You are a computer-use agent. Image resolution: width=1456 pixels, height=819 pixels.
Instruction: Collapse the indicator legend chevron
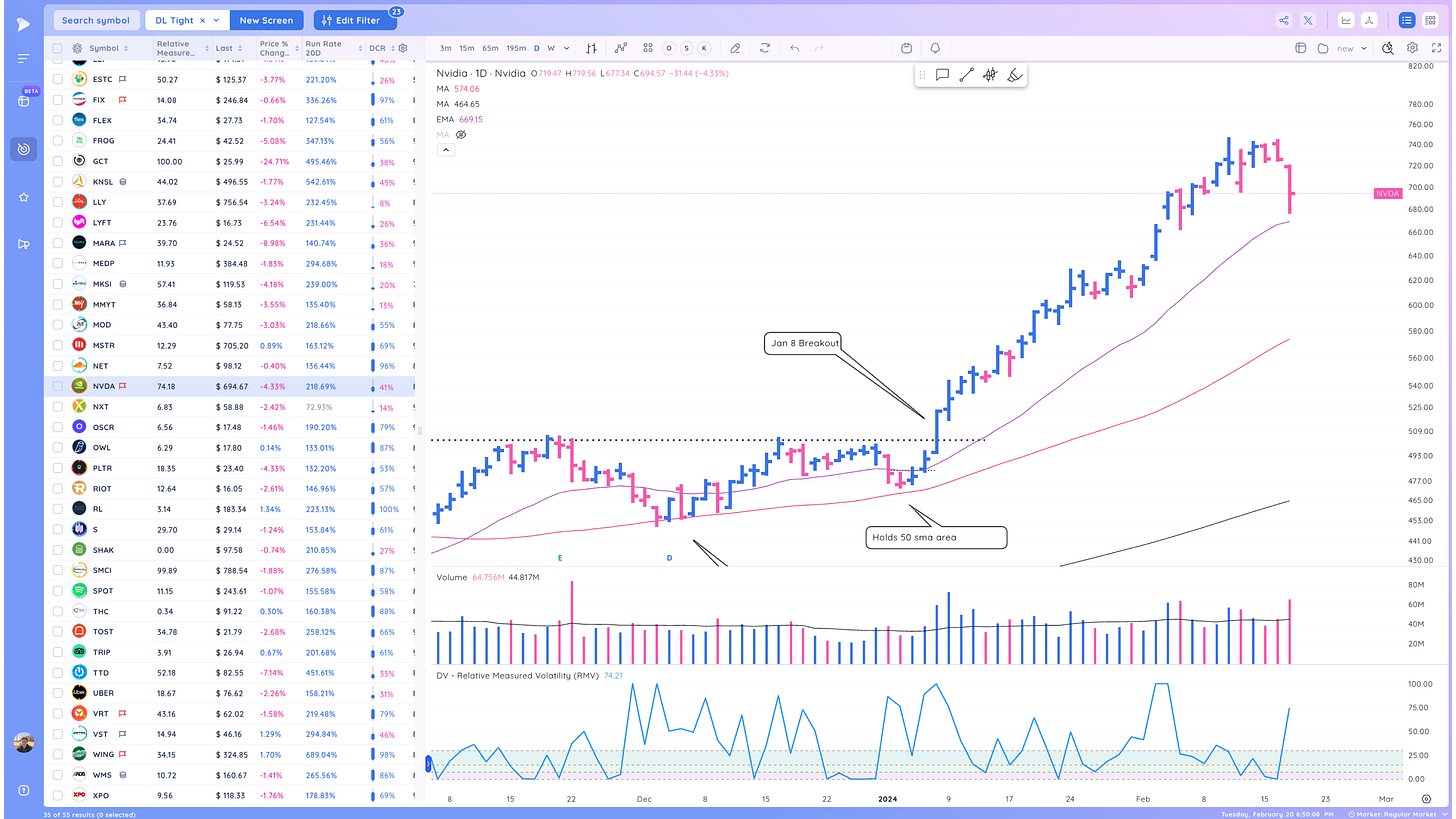click(446, 150)
